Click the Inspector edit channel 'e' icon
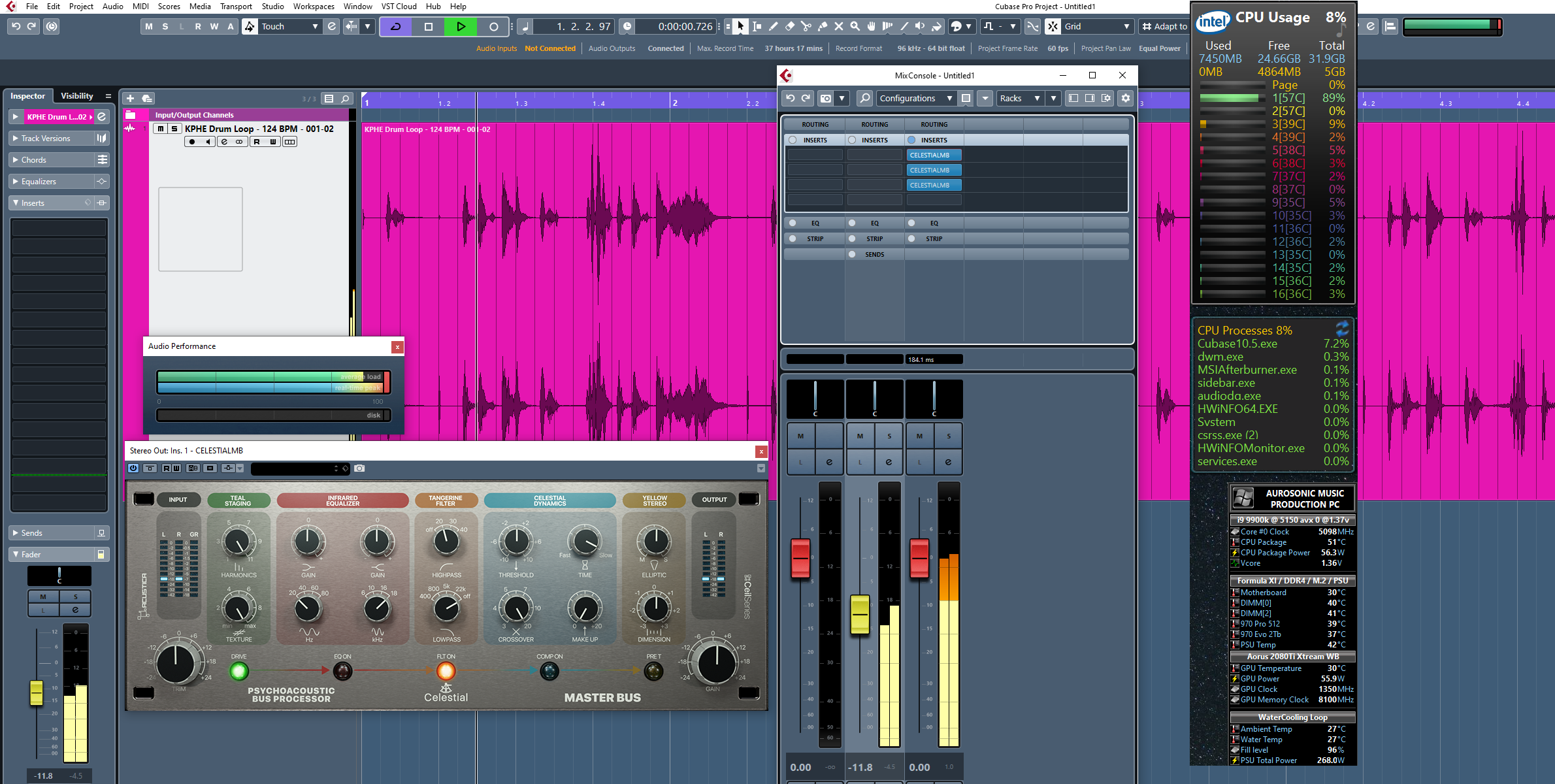Viewport: 1555px width, 784px height. [x=102, y=116]
